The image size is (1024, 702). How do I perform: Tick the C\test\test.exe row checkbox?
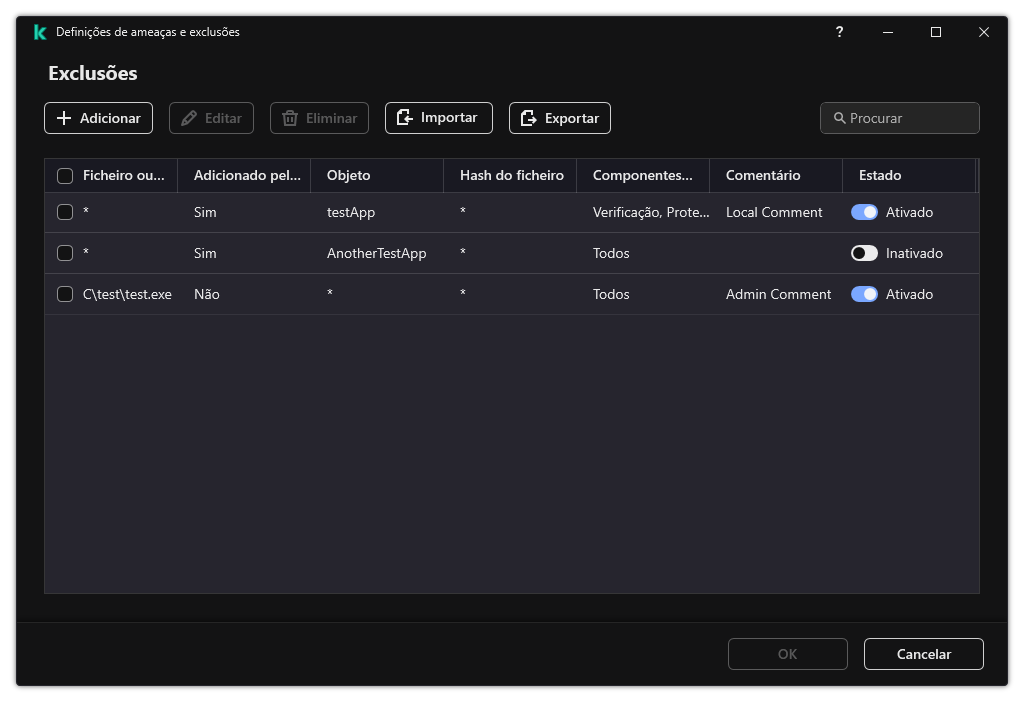[65, 294]
